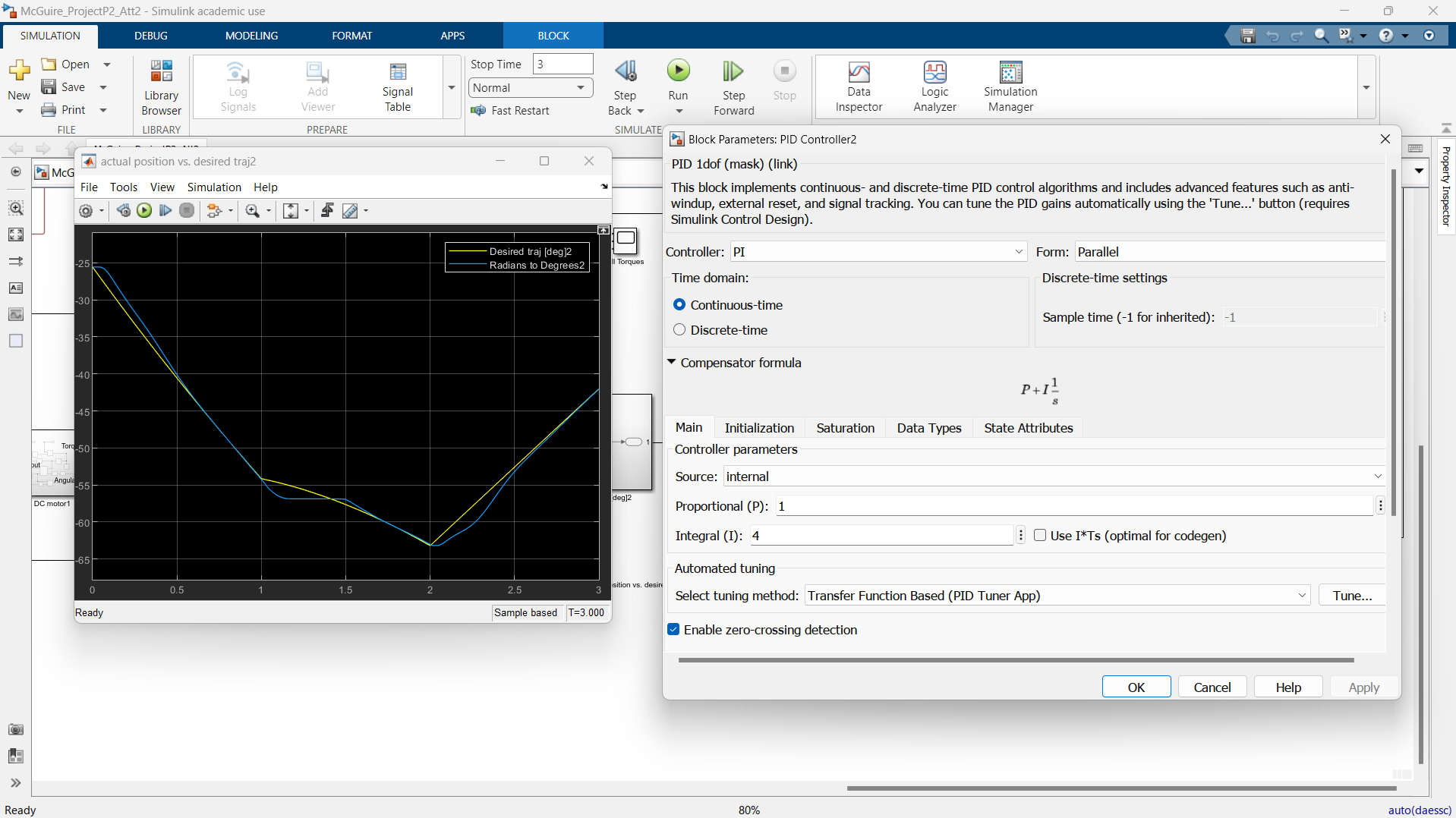Open the Data Types tab

pos(929,428)
